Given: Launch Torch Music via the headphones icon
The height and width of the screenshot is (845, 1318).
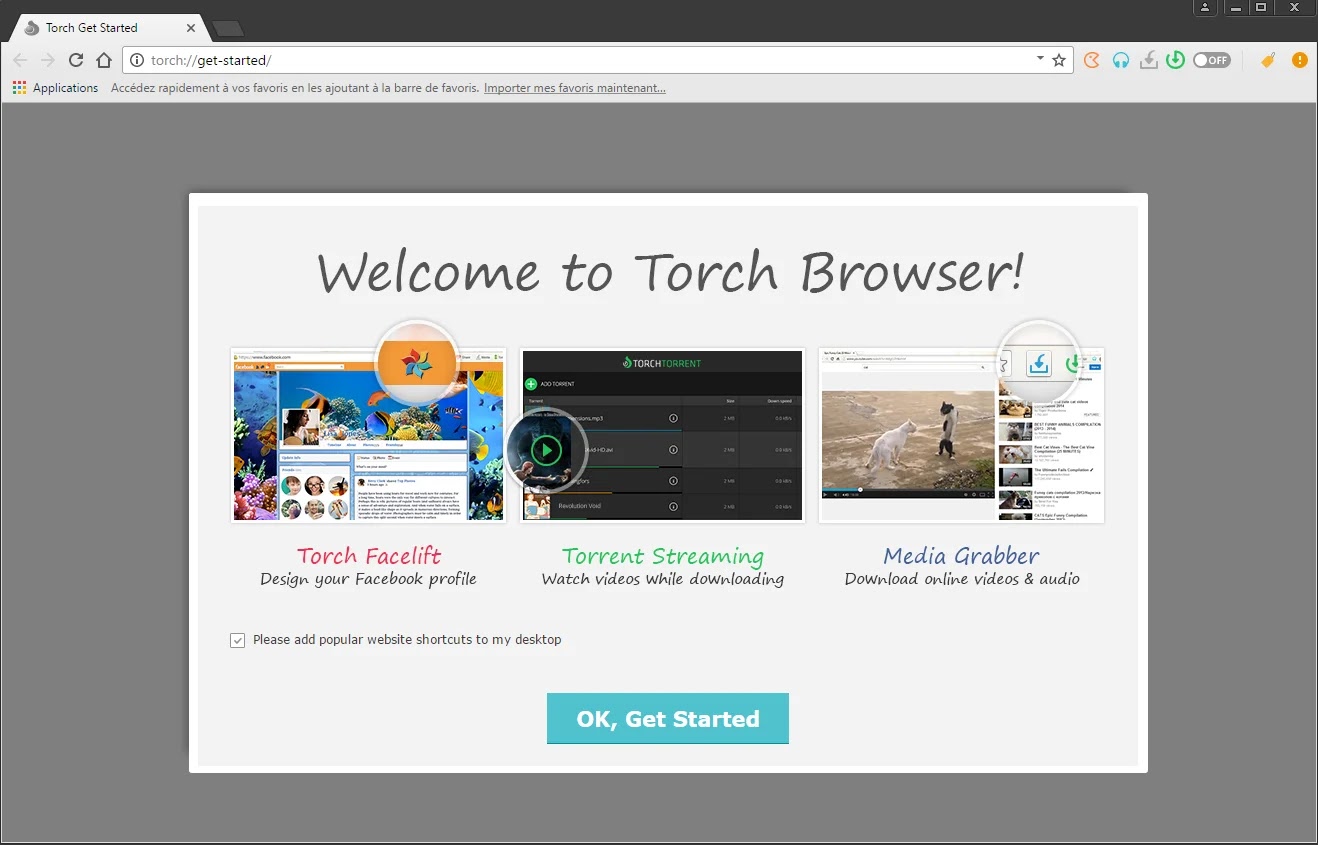Looking at the screenshot, I should click(x=1121, y=60).
